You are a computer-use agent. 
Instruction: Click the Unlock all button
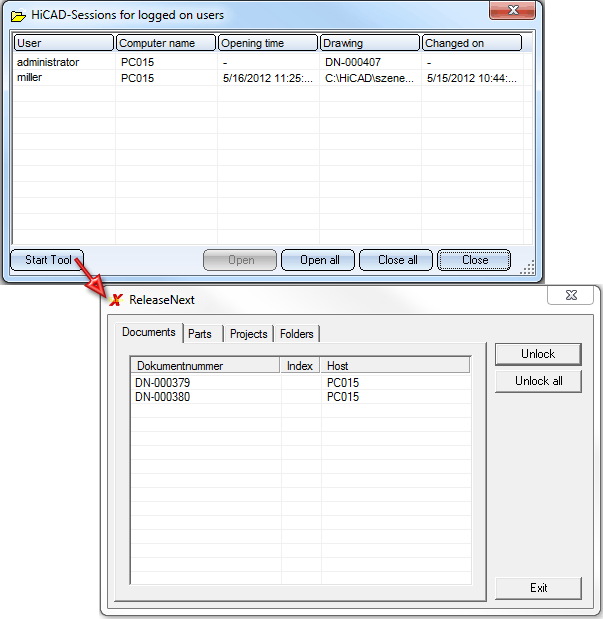tap(538, 381)
